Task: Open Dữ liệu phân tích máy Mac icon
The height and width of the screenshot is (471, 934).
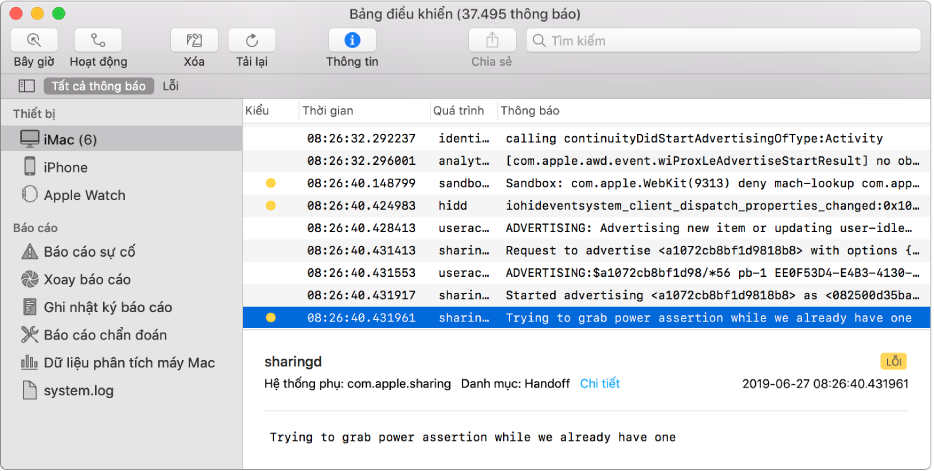Action: 29,361
